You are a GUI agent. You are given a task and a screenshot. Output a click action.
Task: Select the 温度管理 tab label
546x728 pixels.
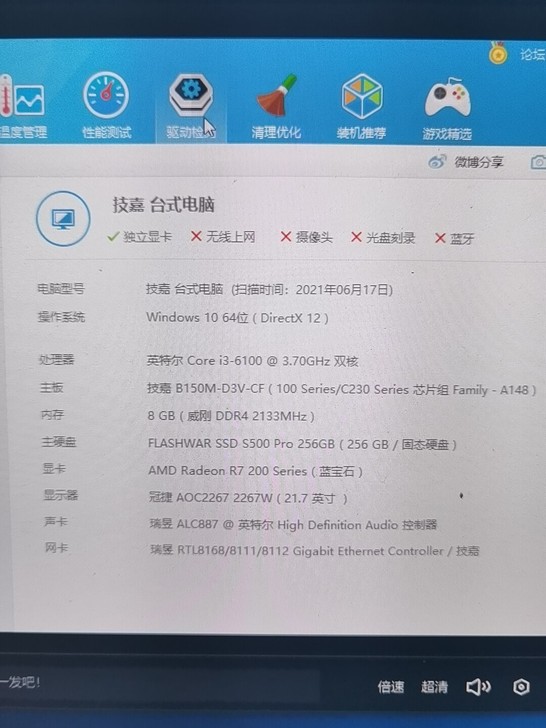pyautogui.click(x=23, y=132)
